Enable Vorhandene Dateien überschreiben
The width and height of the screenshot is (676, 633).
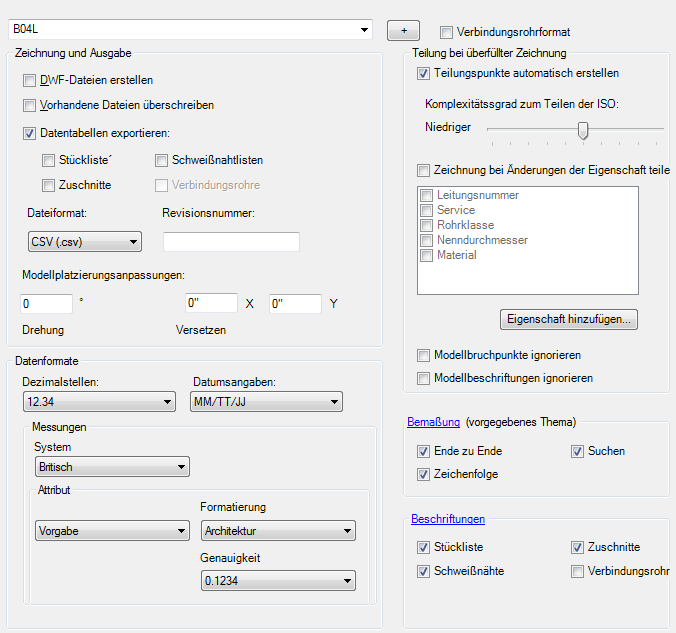click(x=29, y=105)
